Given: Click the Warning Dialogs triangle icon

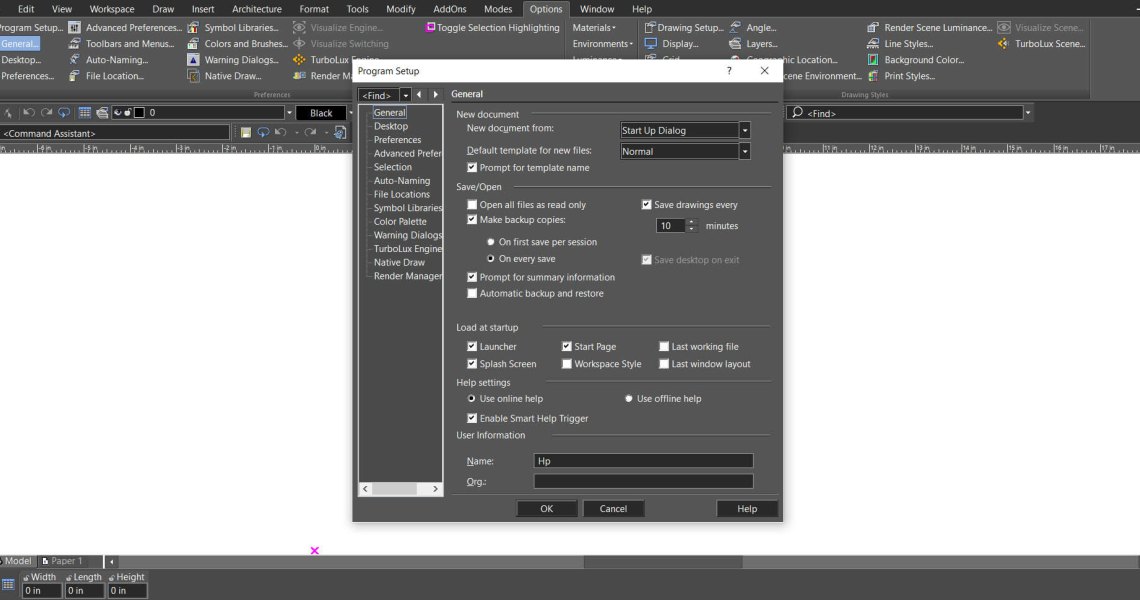Looking at the screenshot, I should pos(193,60).
